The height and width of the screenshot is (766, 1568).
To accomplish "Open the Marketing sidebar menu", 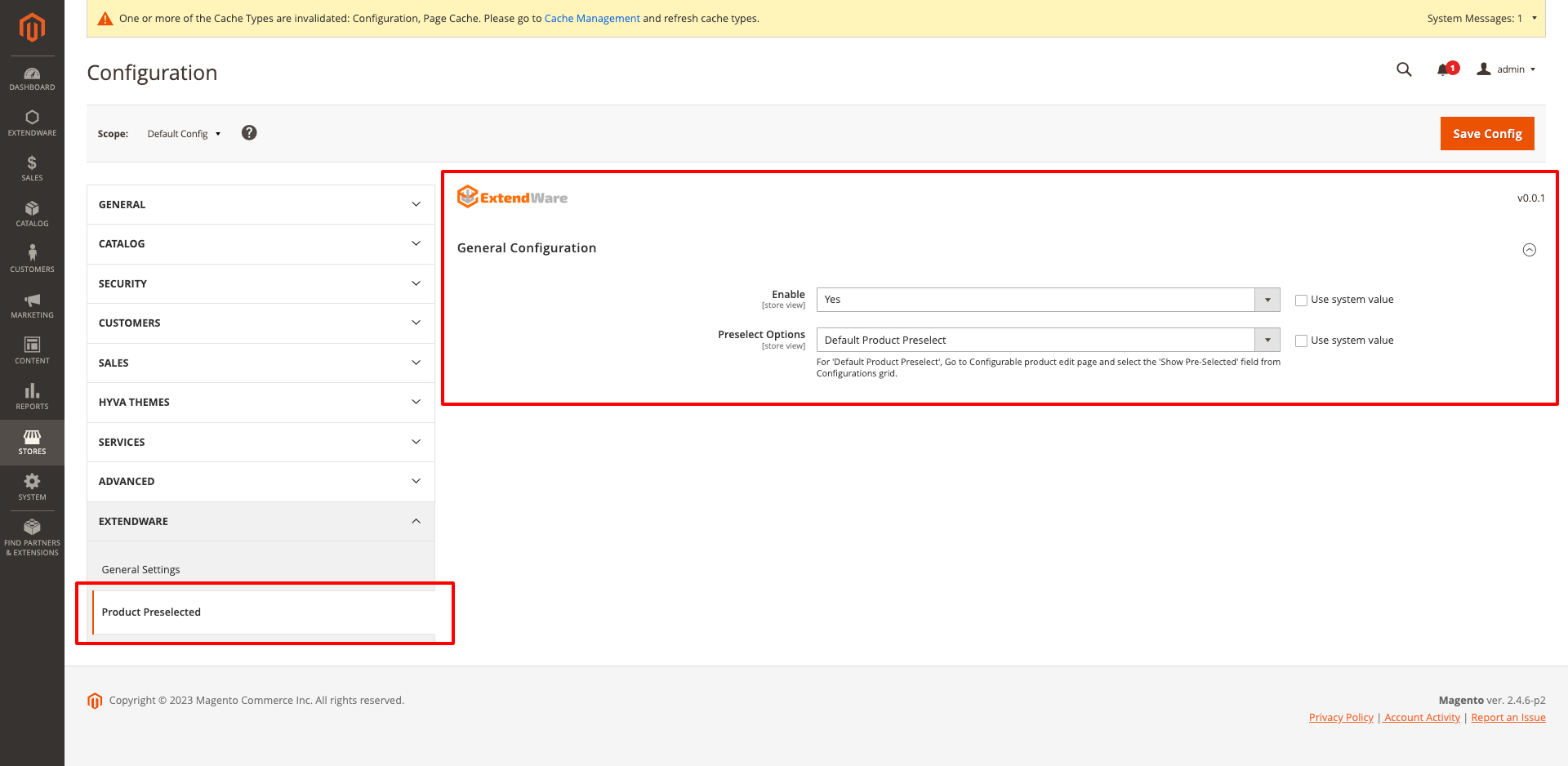I will pos(32,305).
